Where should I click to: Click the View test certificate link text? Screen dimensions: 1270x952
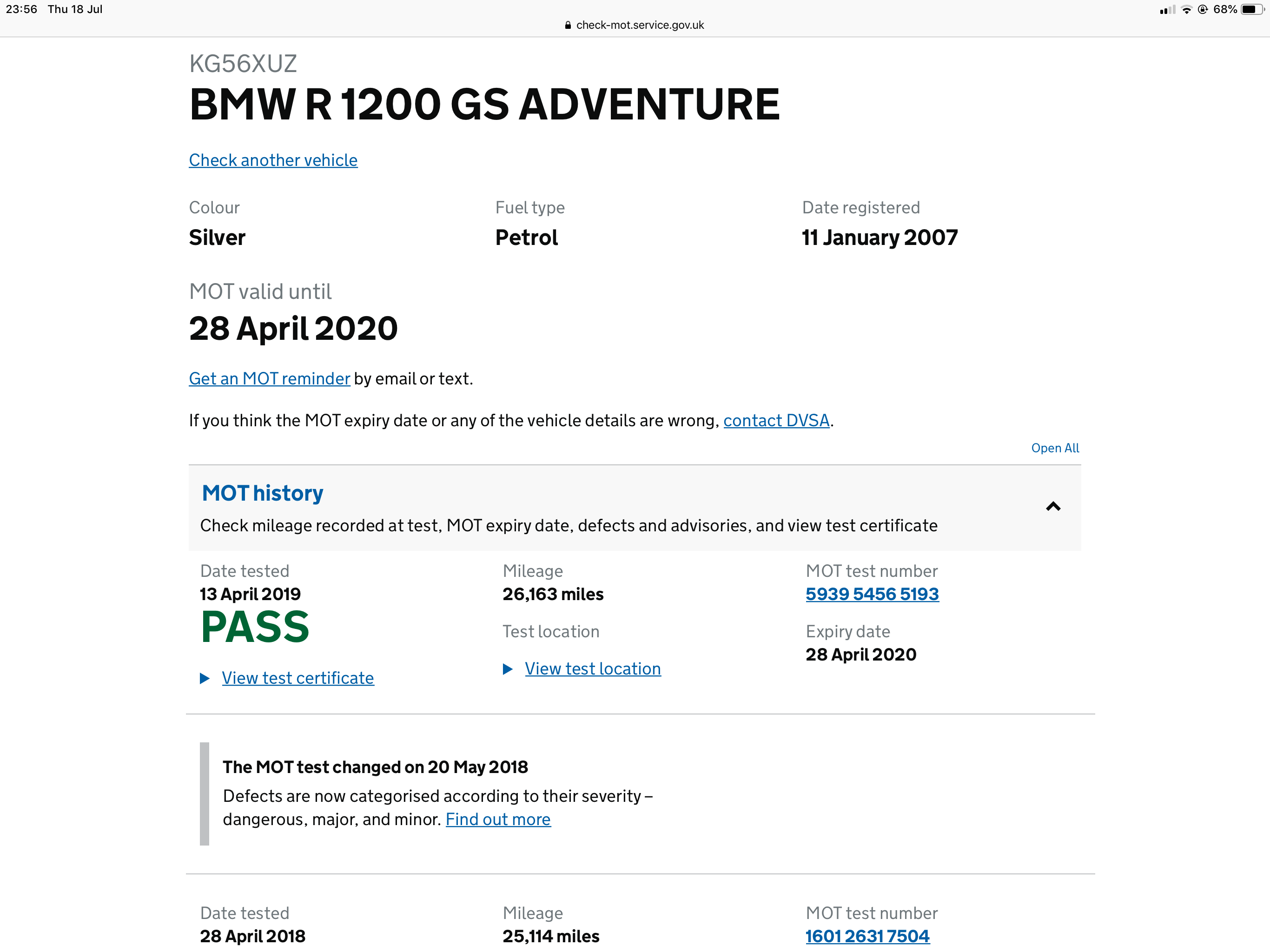(x=298, y=678)
